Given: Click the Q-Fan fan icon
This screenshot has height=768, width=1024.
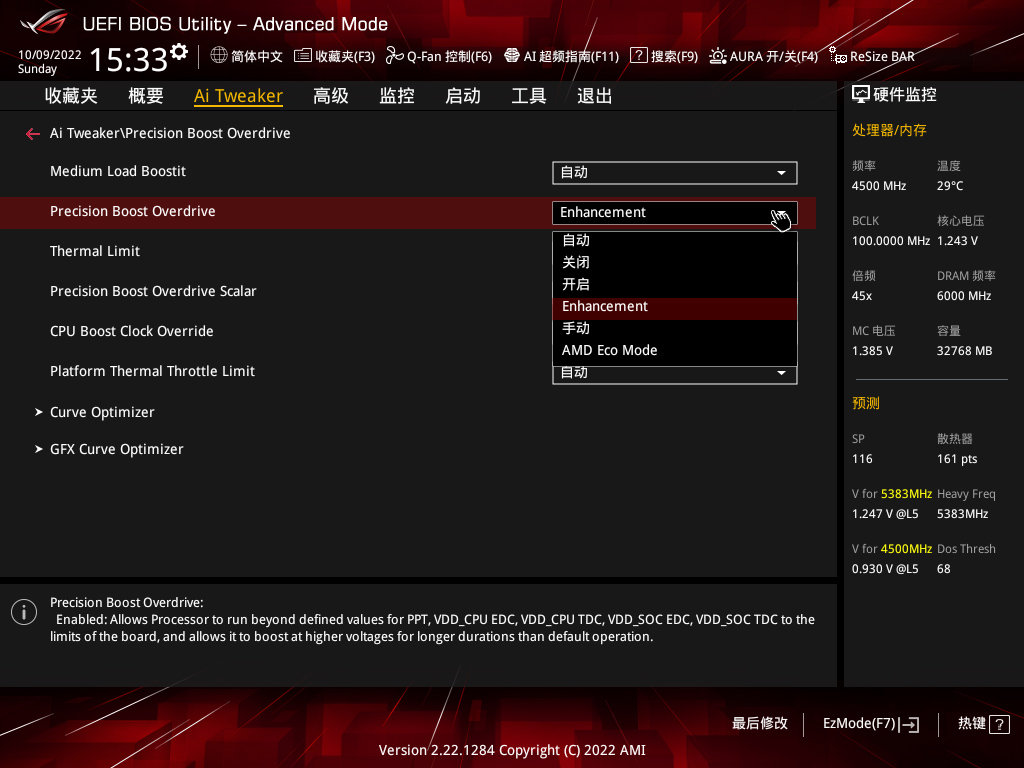Looking at the screenshot, I should [394, 56].
